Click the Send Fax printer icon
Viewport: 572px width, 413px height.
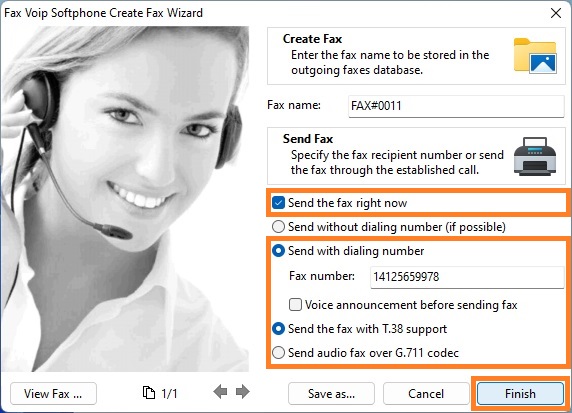pos(535,157)
